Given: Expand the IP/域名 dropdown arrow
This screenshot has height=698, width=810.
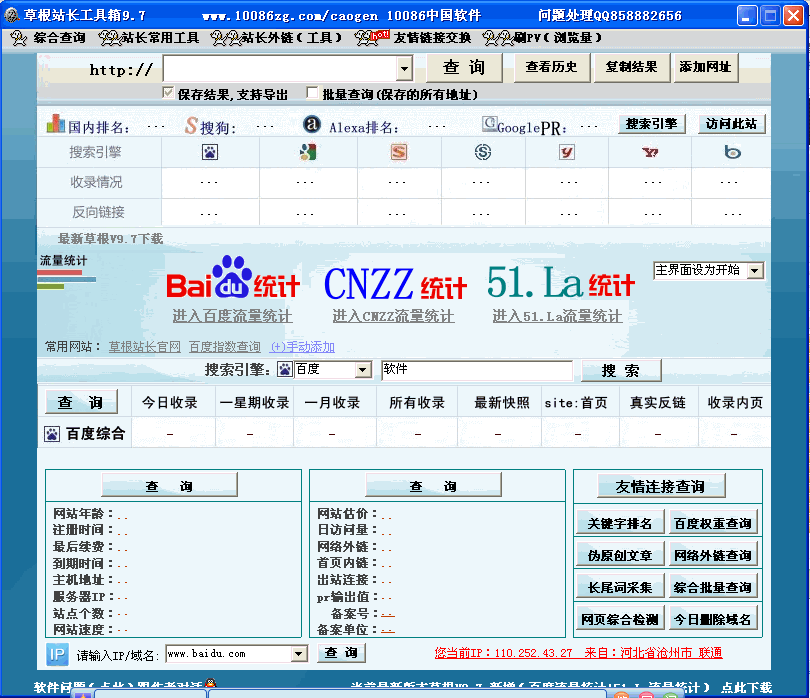Looking at the screenshot, I should [x=298, y=654].
